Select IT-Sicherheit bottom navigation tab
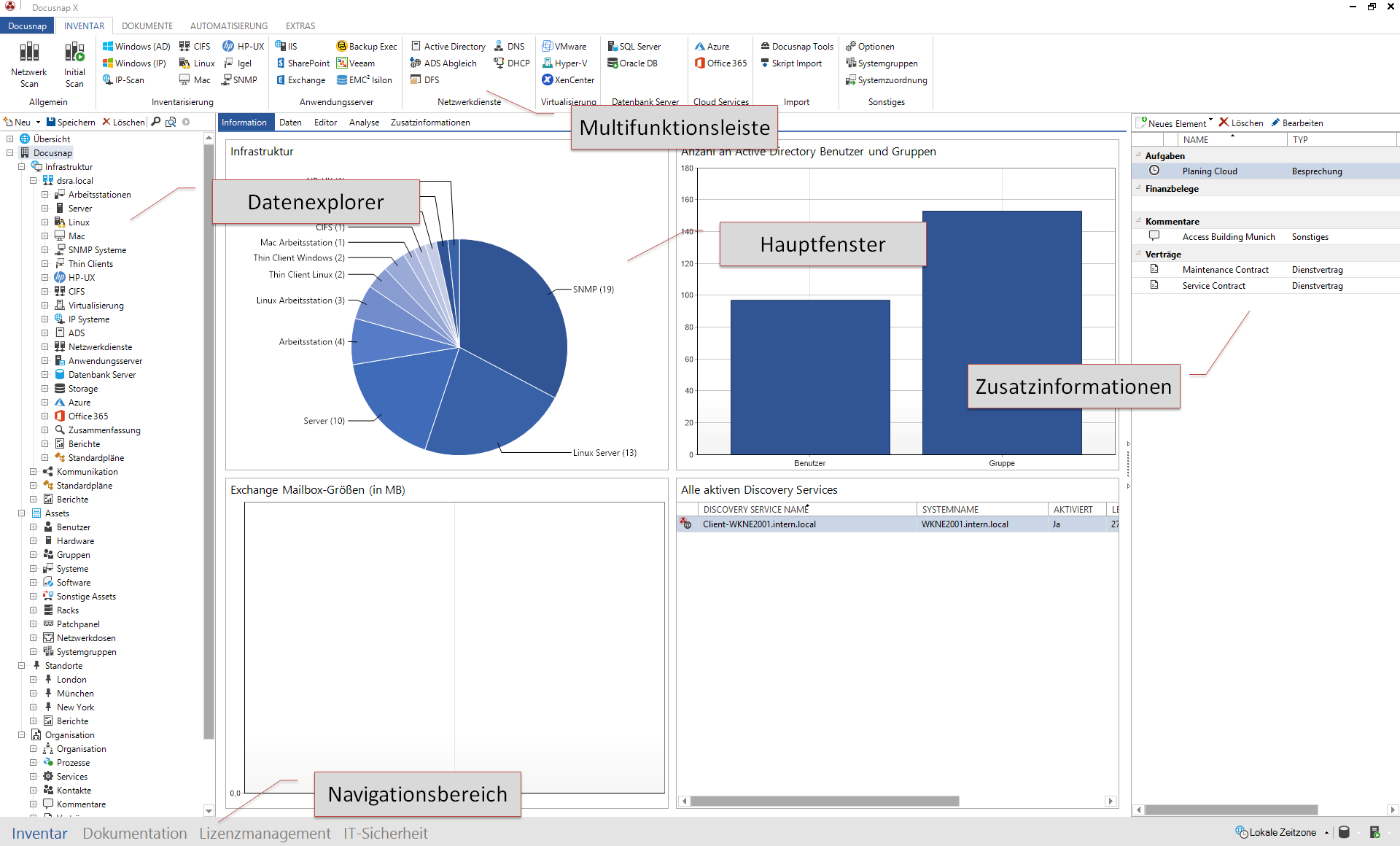Viewport: 1400px width, 846px height. coord(386,832)
